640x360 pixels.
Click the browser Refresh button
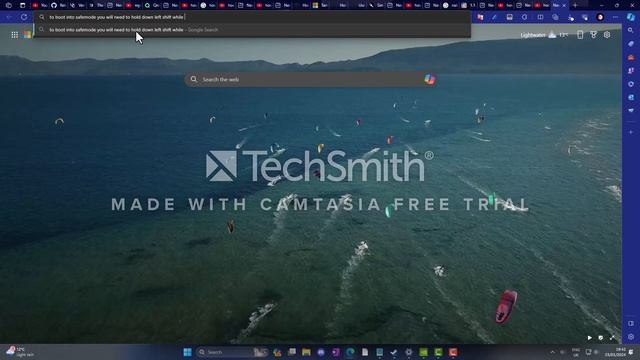24,17
